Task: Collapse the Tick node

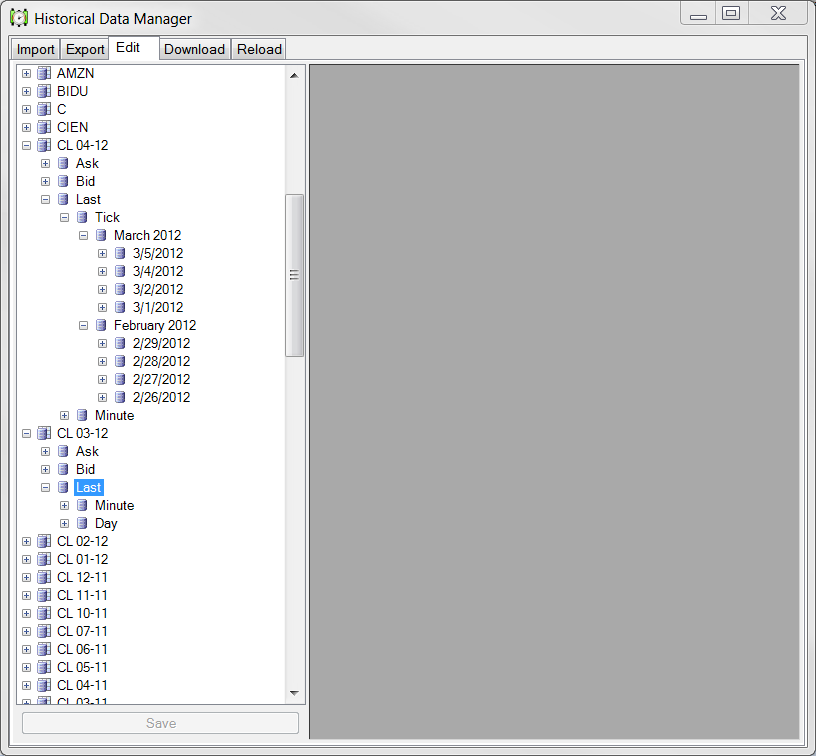Action: click(x=65, y=217)
